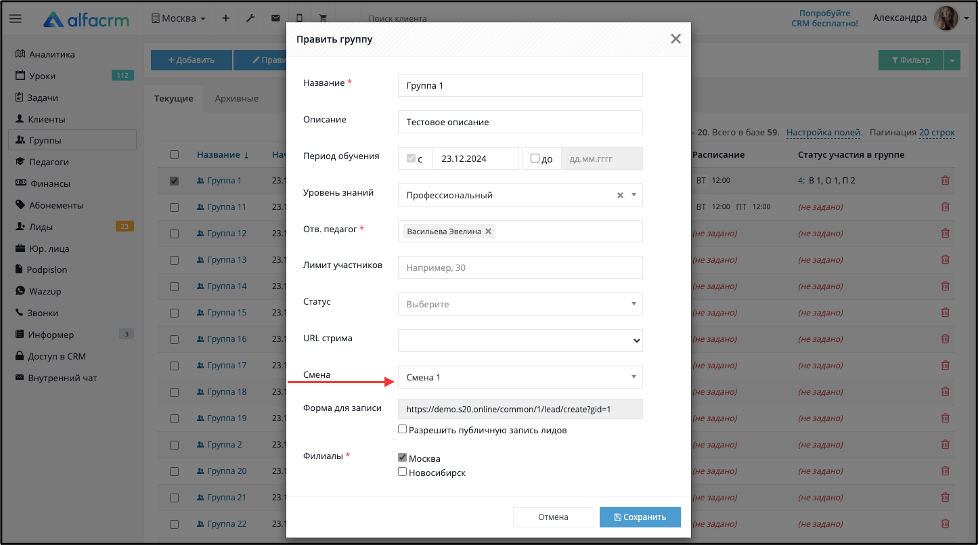
Task: Delete Группа 11 using the trash icon
Action: [x=945, y=207]
